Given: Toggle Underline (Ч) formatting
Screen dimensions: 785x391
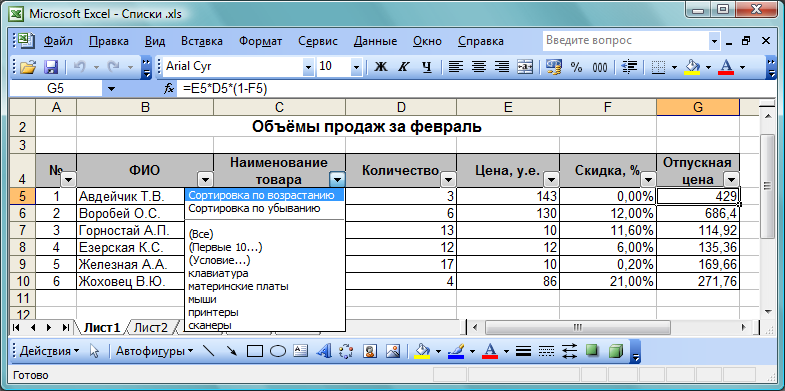Looking at the screenshot, I should click(427, 67).
